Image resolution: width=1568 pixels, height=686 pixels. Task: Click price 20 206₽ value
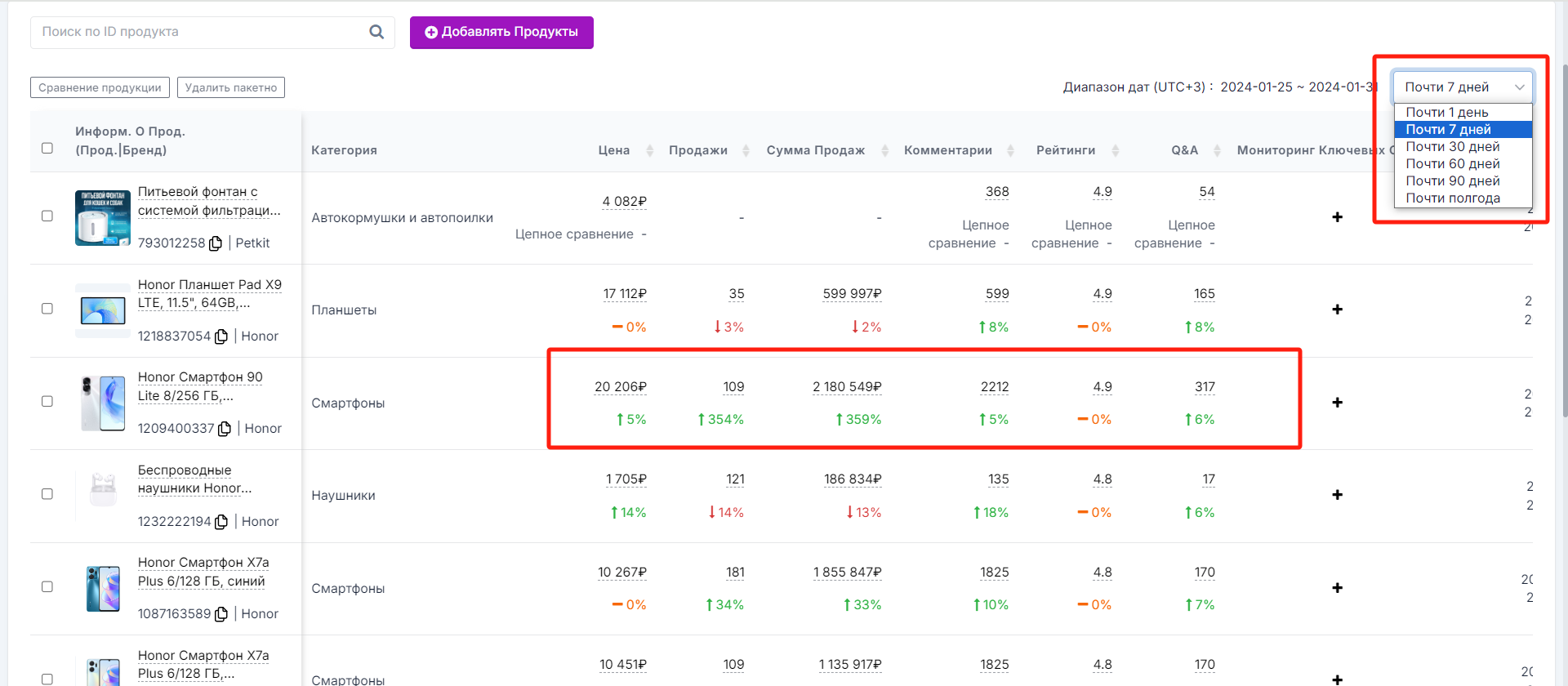click(x=621, y=387)
